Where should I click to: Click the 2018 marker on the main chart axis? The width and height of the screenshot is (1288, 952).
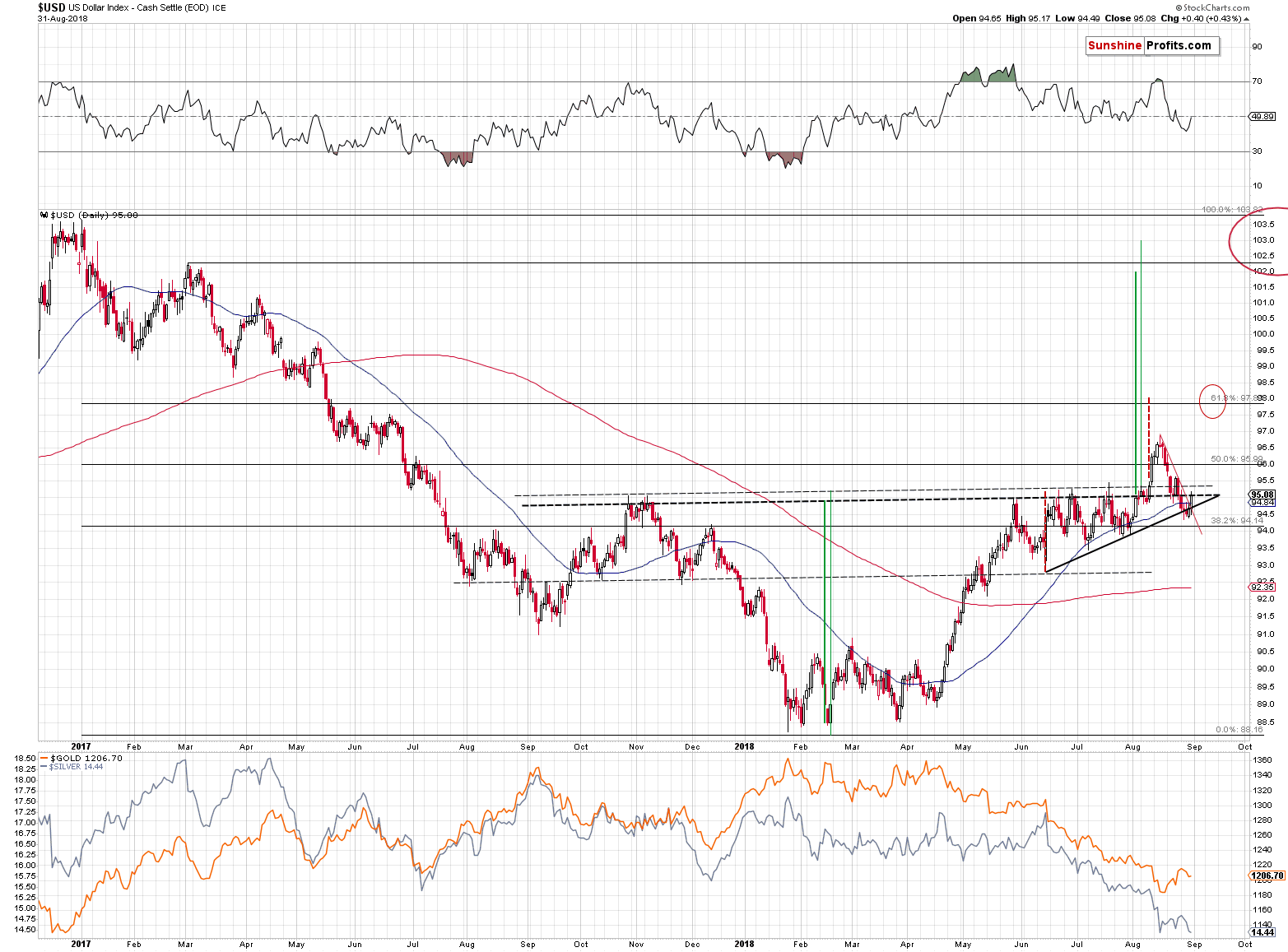click(743, 747)
